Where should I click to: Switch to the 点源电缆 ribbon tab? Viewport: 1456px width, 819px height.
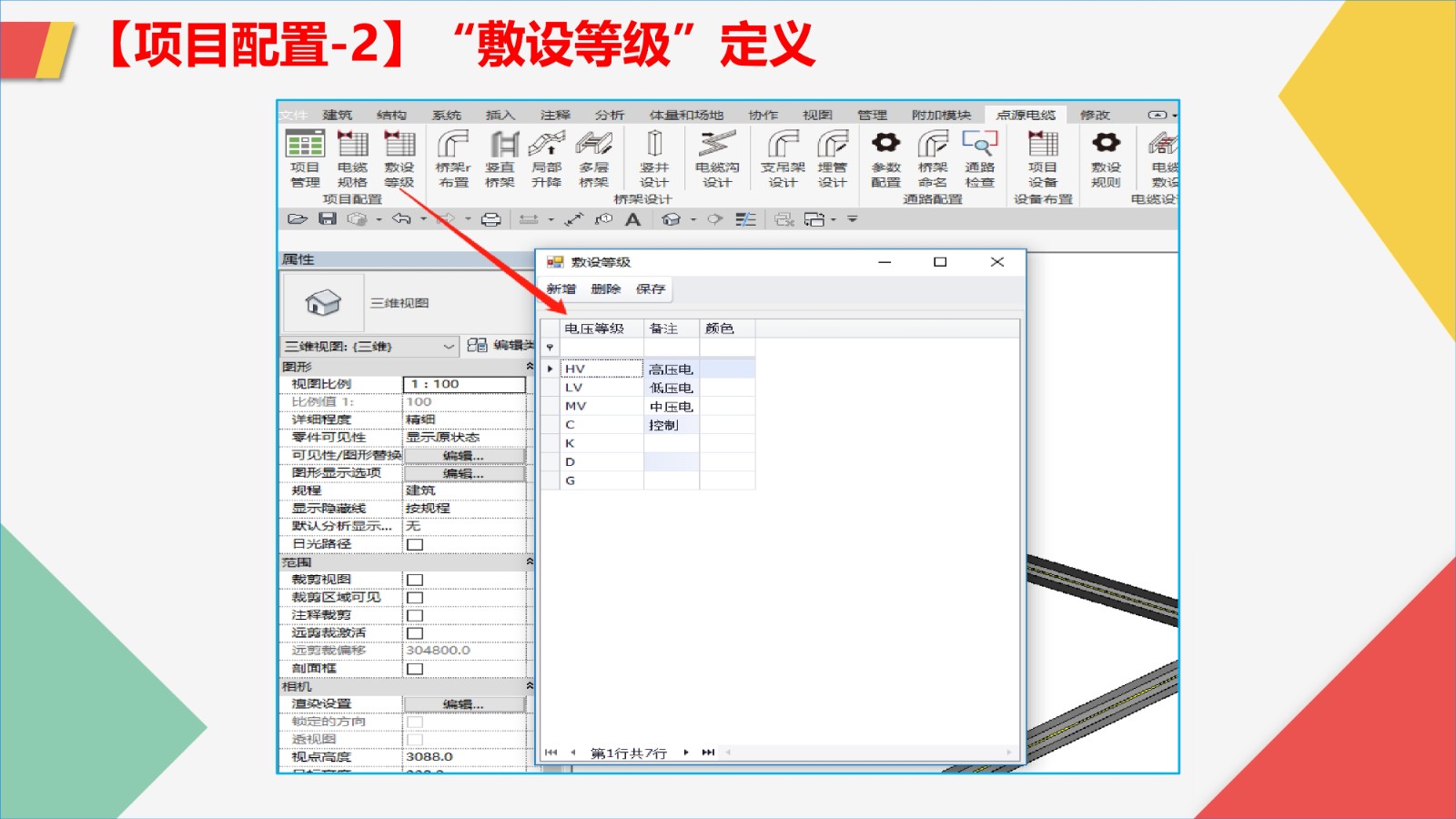pos(1026,115)
